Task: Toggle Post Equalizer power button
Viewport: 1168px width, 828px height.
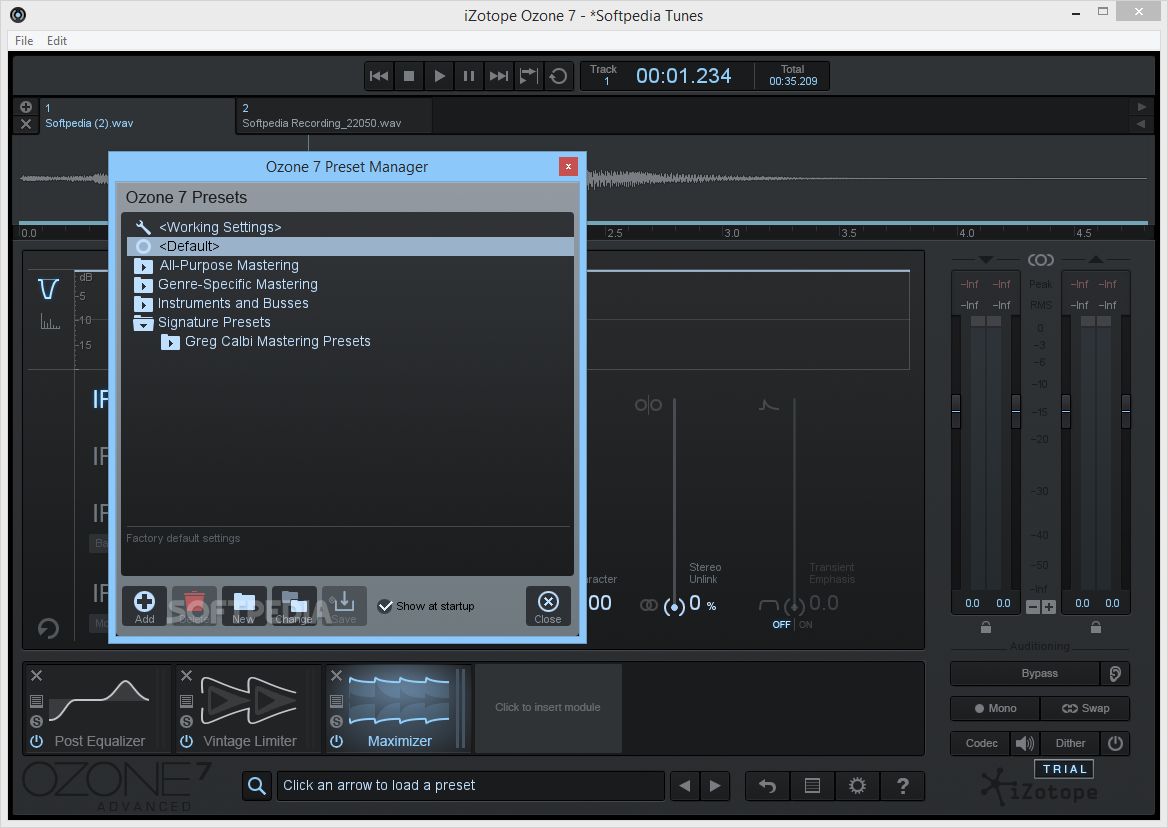Action: 36,742
